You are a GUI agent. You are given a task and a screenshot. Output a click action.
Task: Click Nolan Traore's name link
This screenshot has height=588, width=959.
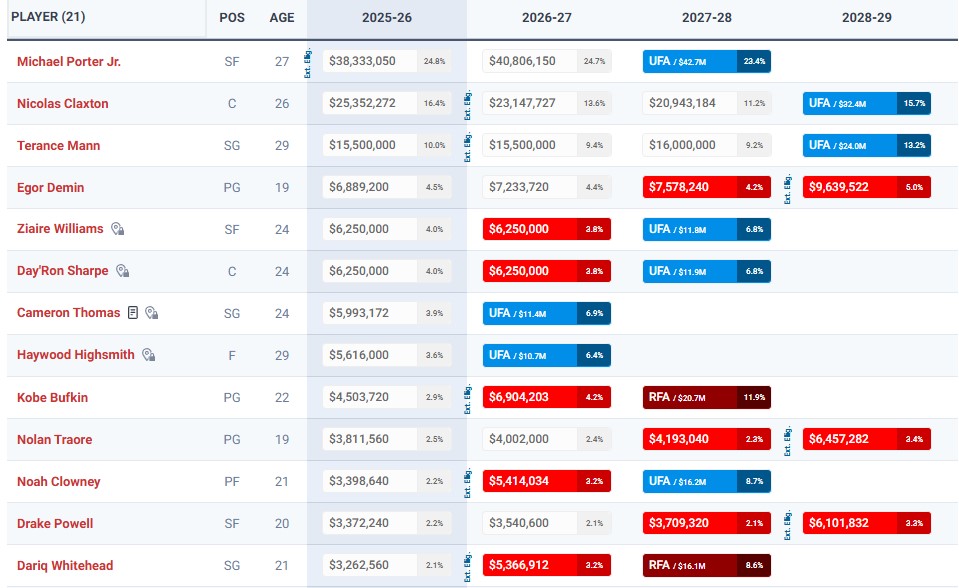click(54, 439)
